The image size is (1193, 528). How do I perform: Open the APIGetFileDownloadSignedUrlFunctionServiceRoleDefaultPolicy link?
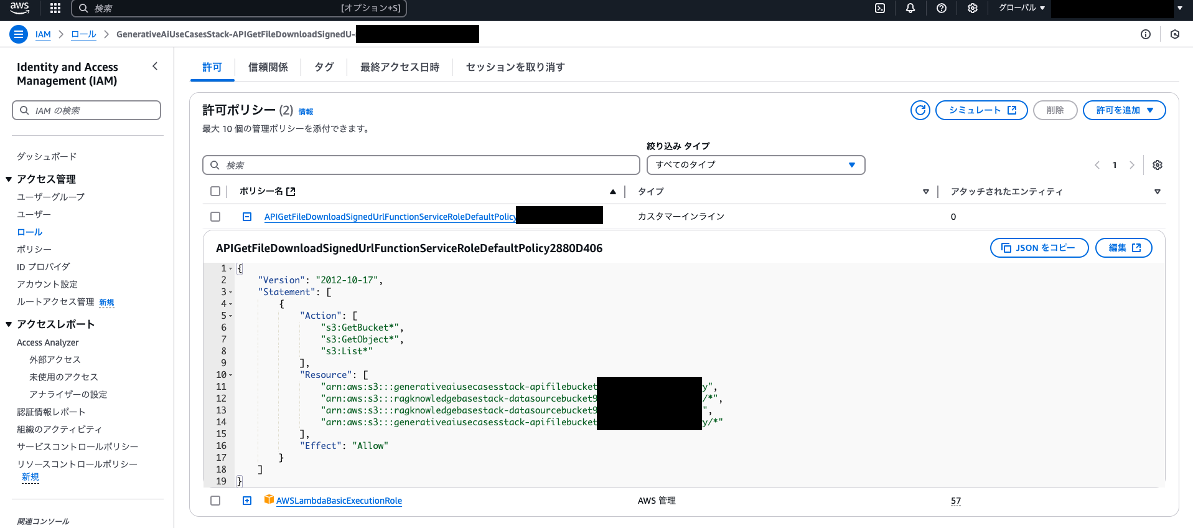pos(390,217)
